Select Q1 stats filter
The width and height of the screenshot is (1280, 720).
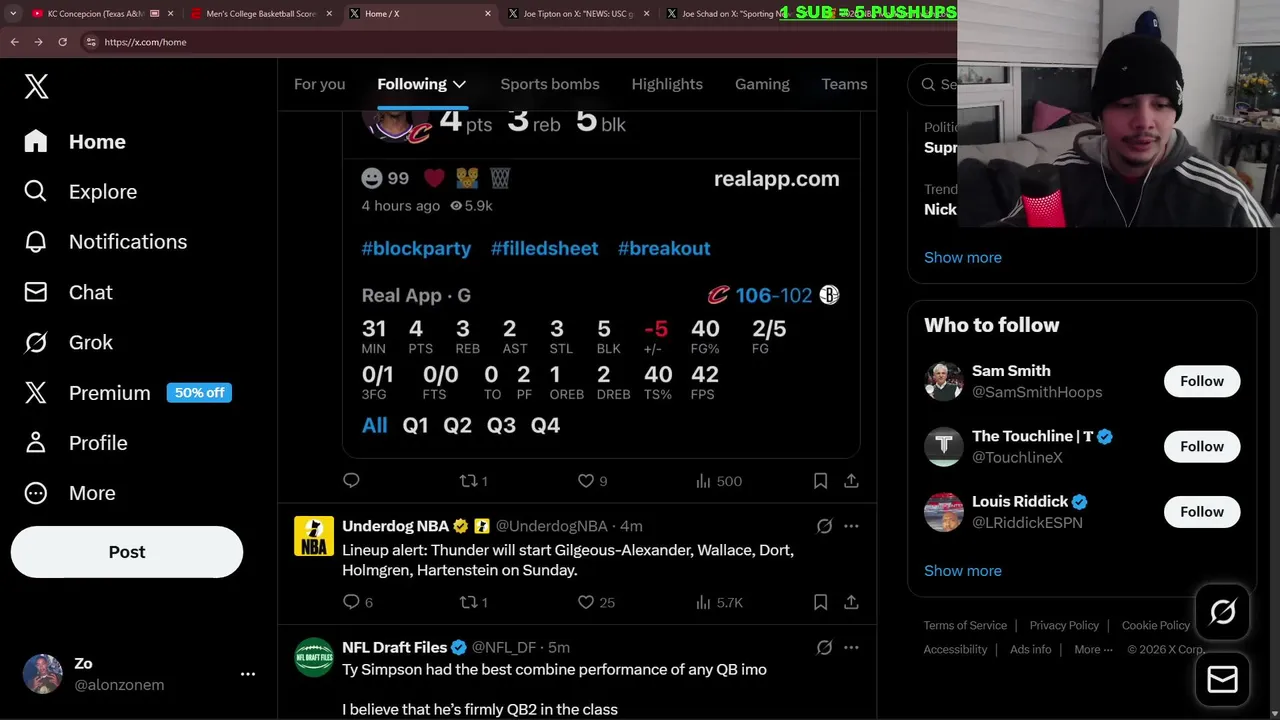(x=415, y=425)
